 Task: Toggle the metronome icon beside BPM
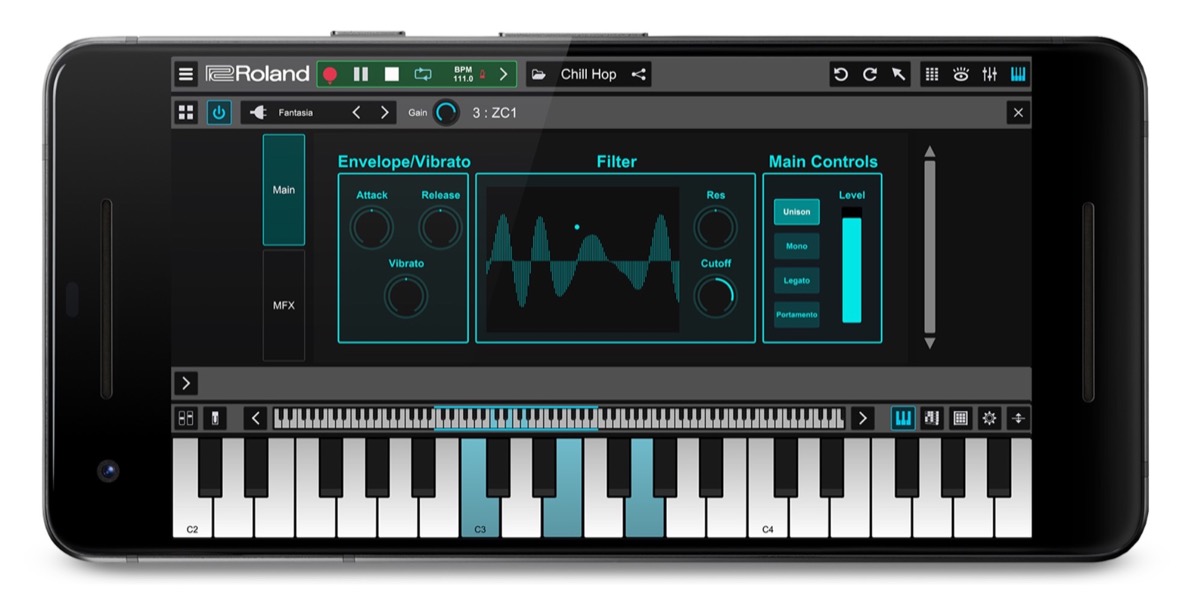point(482,74)
